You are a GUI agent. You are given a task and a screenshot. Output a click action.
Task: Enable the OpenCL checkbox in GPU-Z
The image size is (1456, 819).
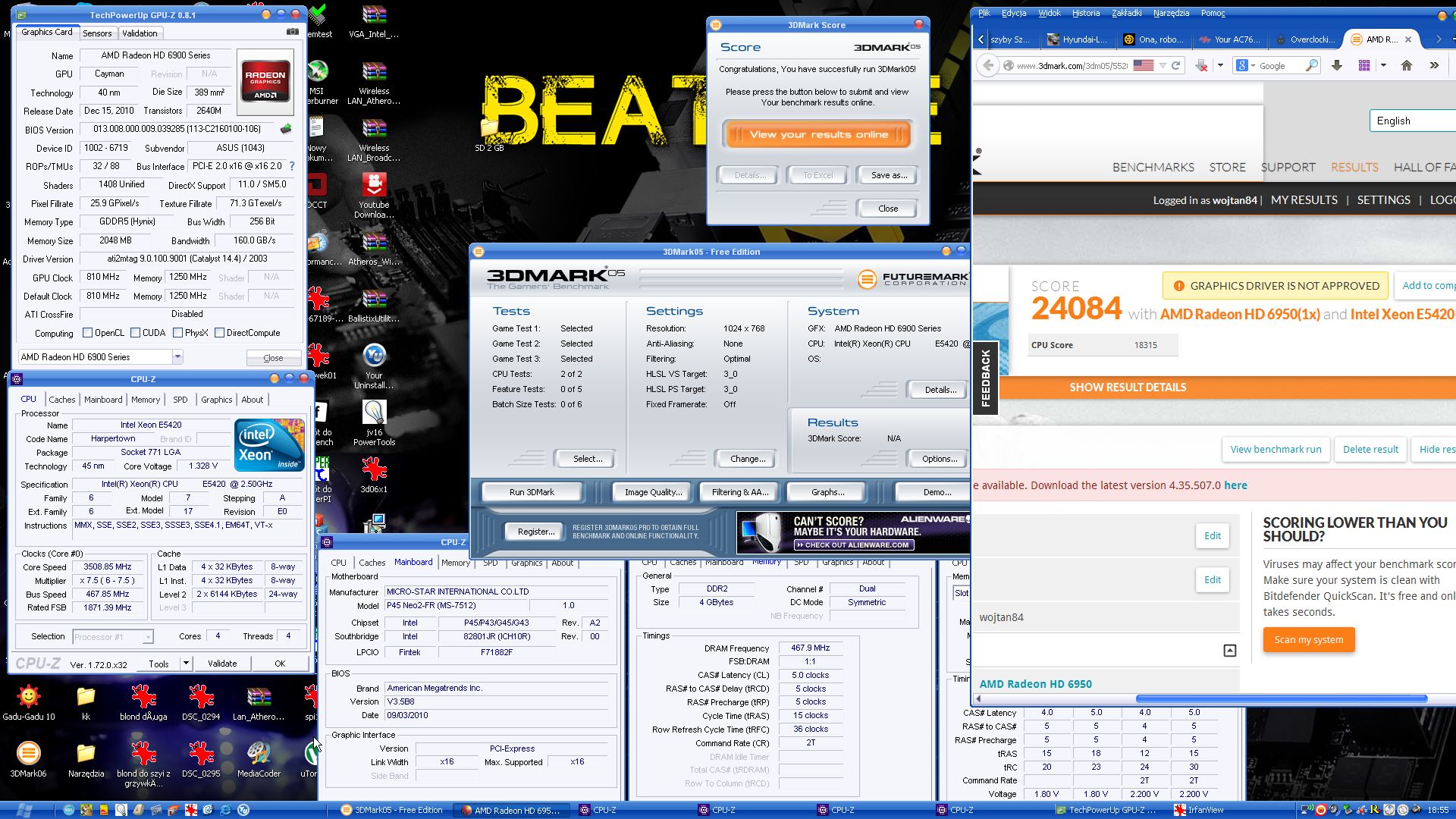(x=88, y=333)
